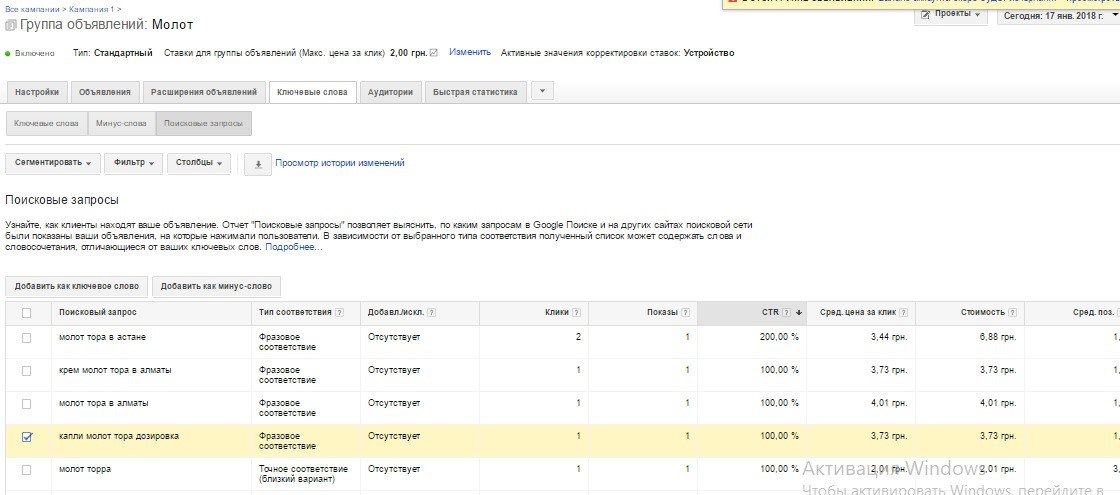Toggle the select-all header checkbox
1120x495 pixels.
(x=26, y=313)
